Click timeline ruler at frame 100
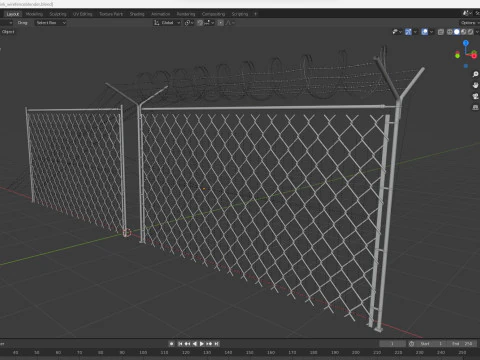Screen dimensions: 480x360 coord(143,352)
